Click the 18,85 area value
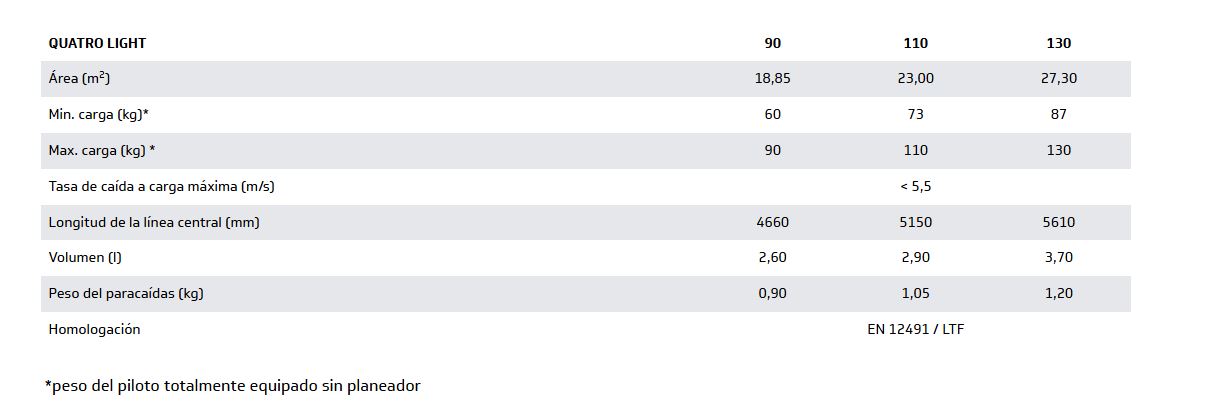Viewport: 1229px width, 406px height. click(772, 78)
